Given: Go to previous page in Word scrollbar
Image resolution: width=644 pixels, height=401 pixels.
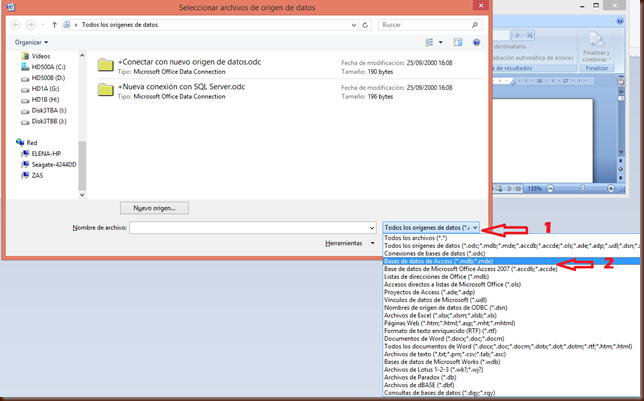Looking at the screenshot, I should point(621,161).
